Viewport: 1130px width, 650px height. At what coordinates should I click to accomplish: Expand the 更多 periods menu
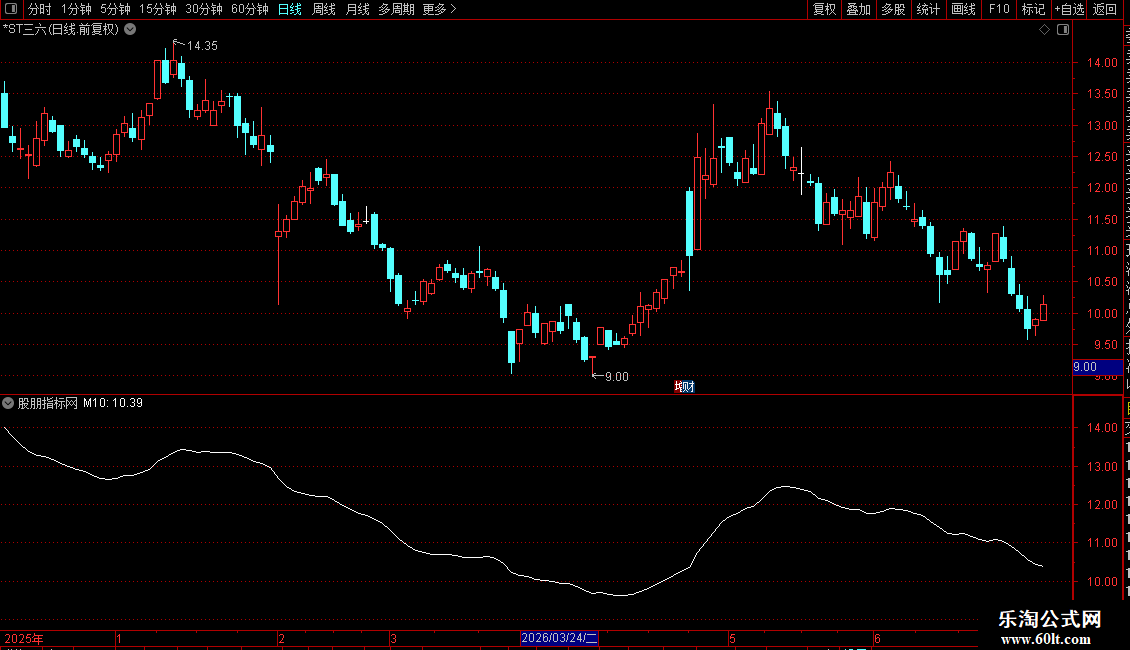[439, 9]
